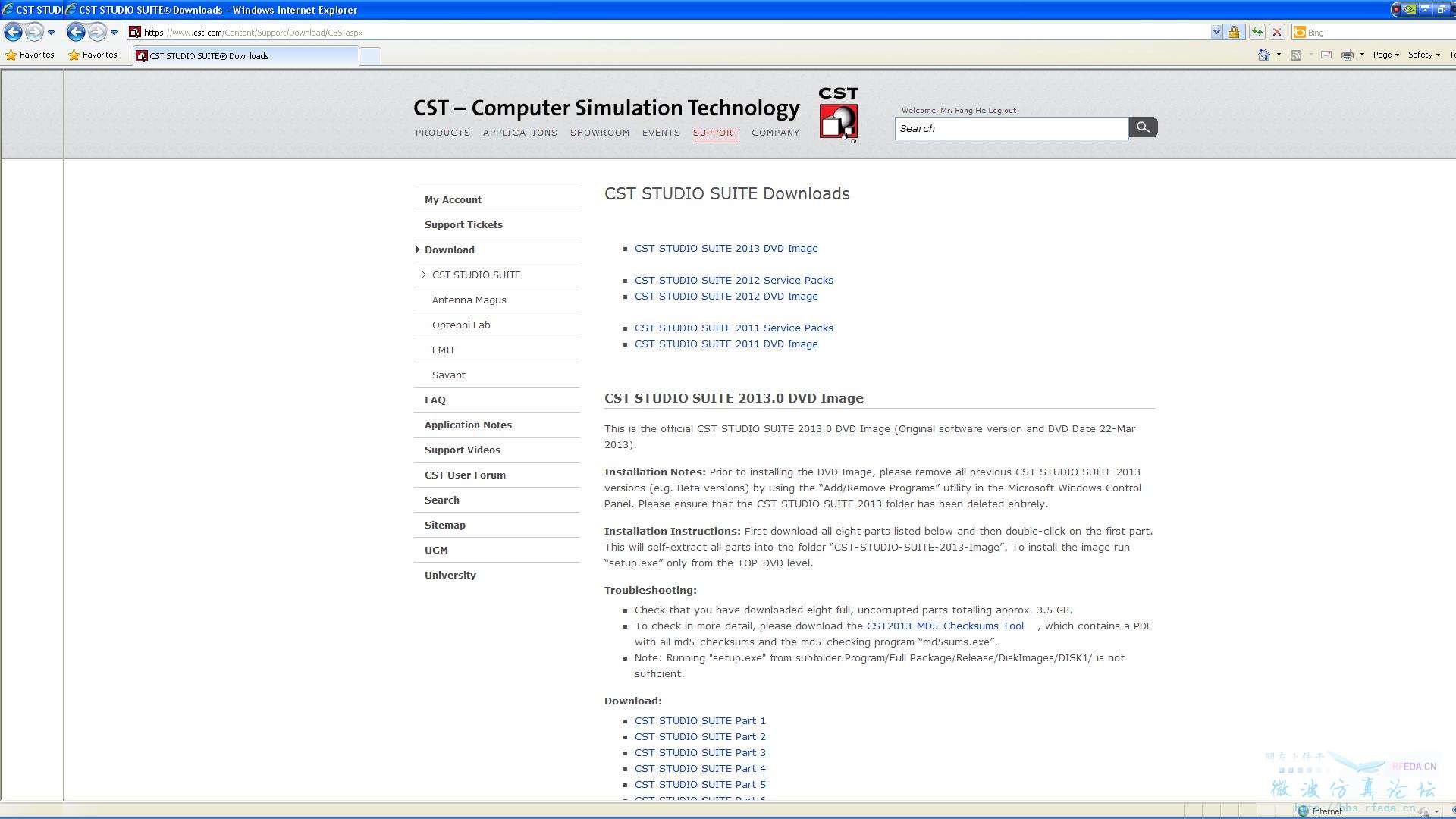Open the APPLICATIONS navigation menu

click(520, 133)
